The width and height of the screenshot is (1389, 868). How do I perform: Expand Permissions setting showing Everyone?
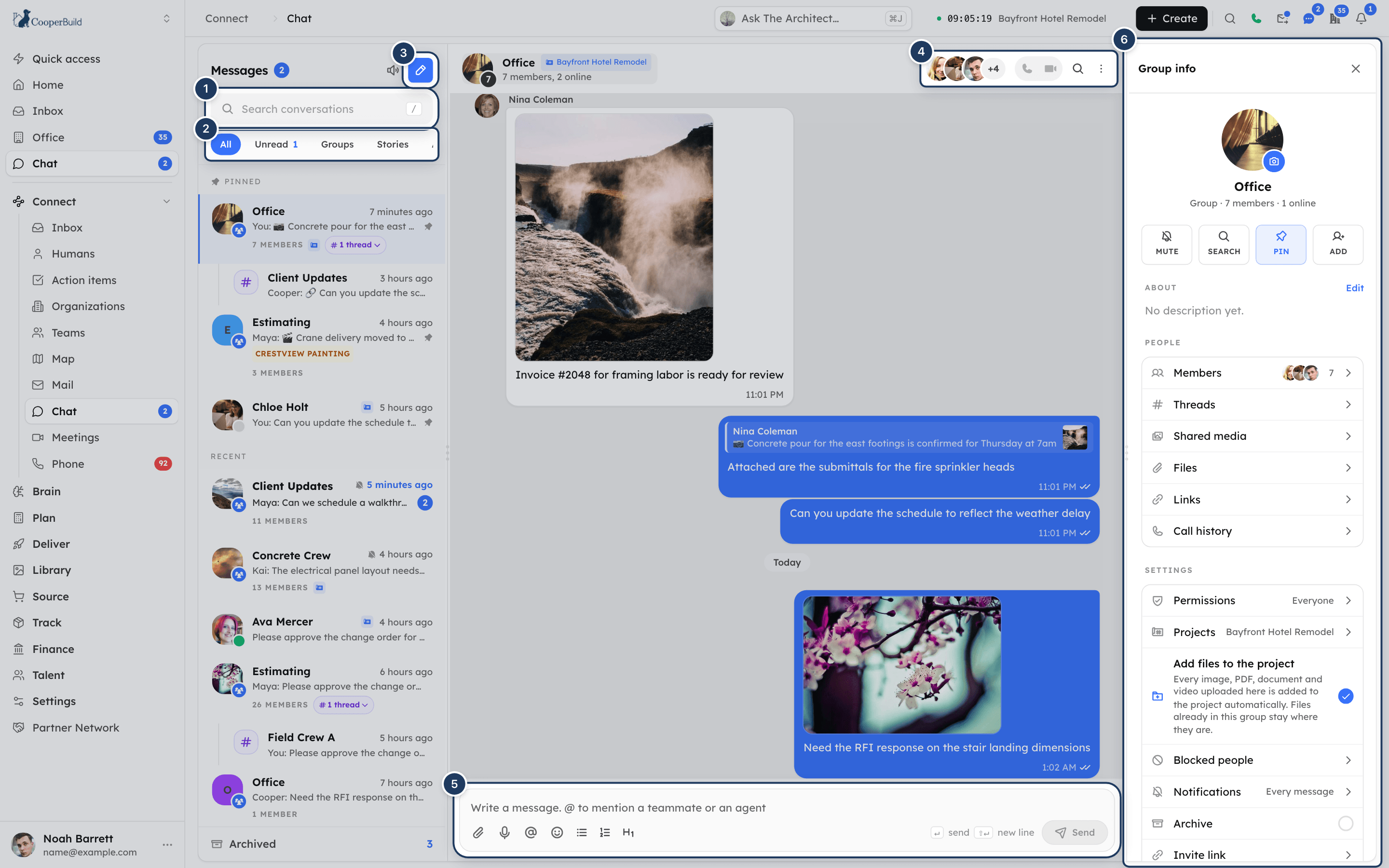coord(1252,600)
